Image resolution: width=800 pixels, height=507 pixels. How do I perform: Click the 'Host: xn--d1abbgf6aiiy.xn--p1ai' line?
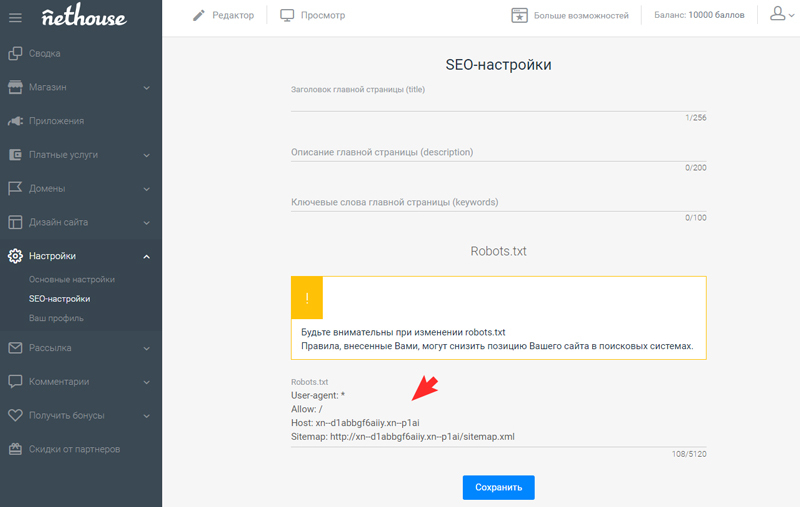pyautogui.click(x=355, y=423)
